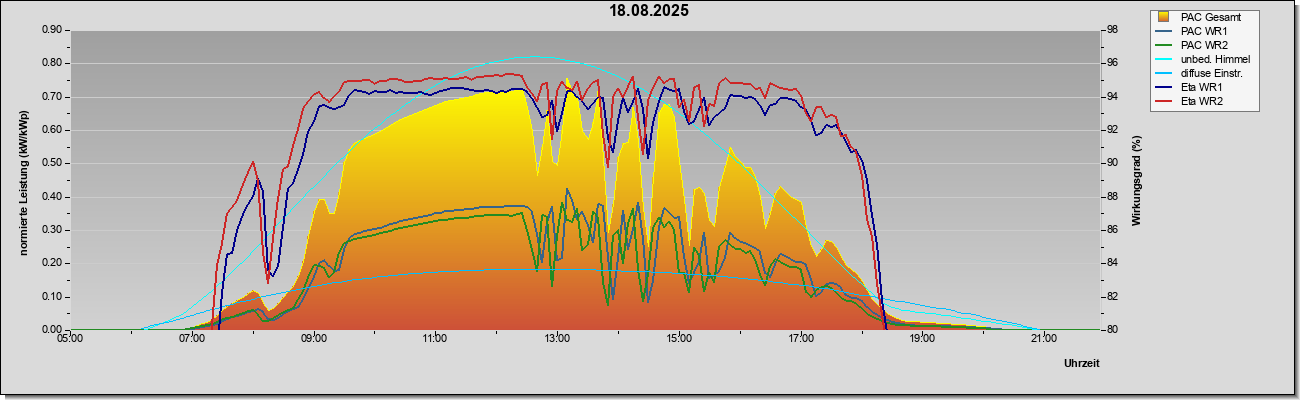Click the 13:00 time axis label
The image size is (1300, 400).
[x=556, y=339]
